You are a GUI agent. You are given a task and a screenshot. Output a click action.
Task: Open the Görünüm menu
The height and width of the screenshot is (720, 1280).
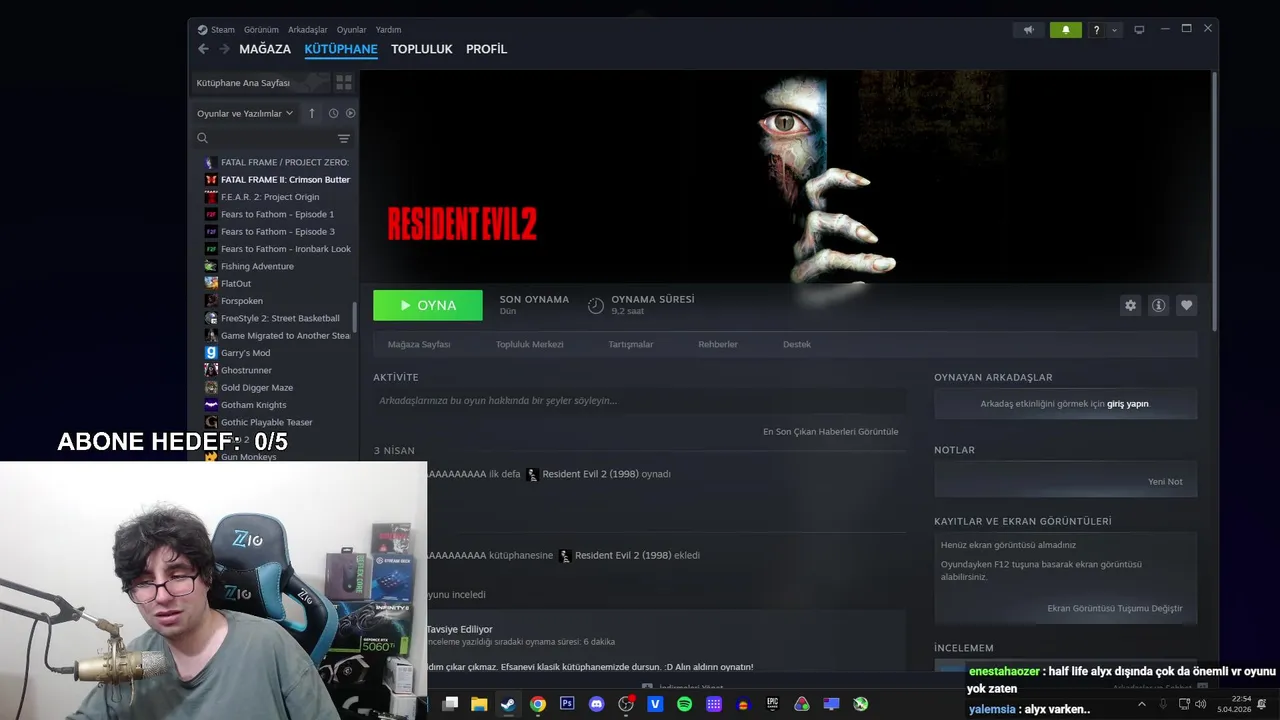click(261, 30)
